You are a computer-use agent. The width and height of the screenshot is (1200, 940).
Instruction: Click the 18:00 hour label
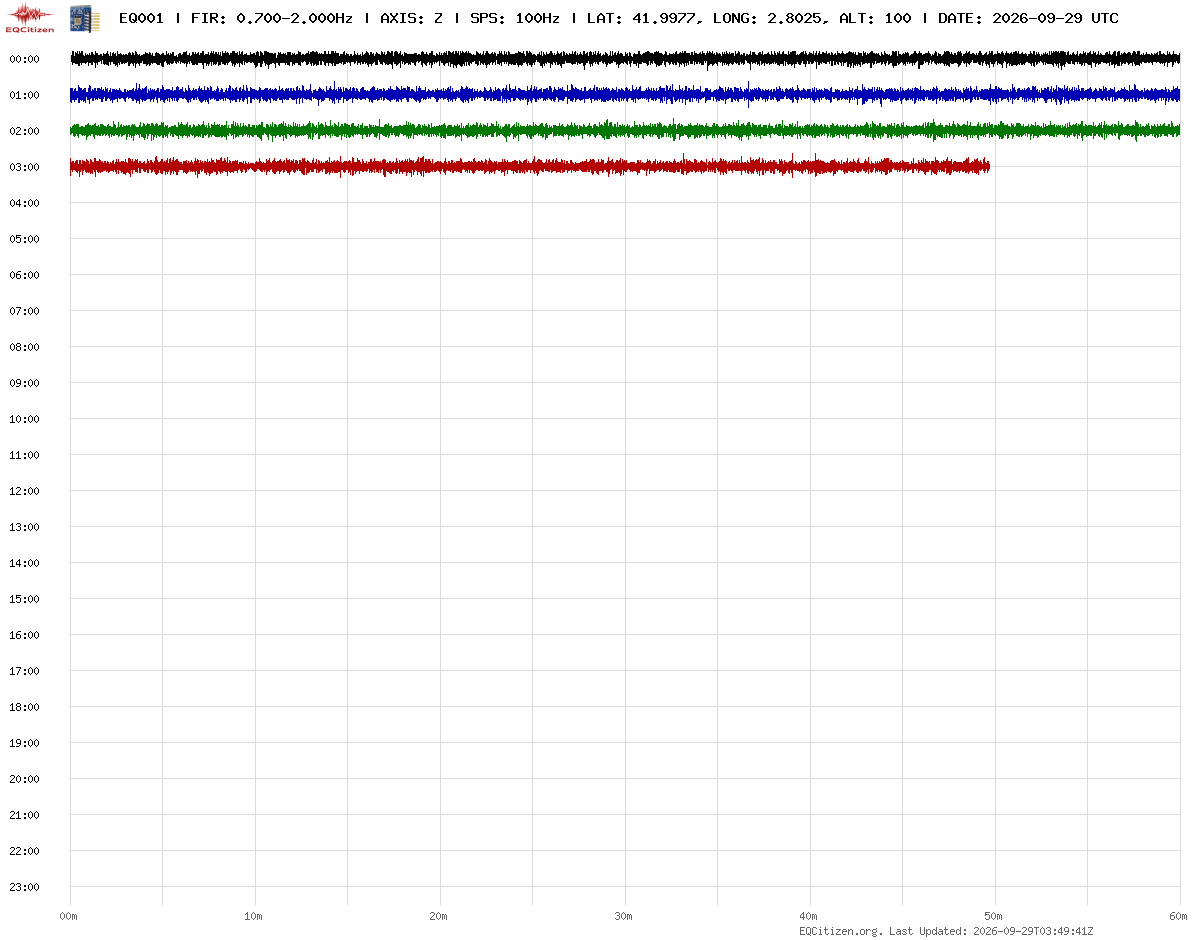24,707
